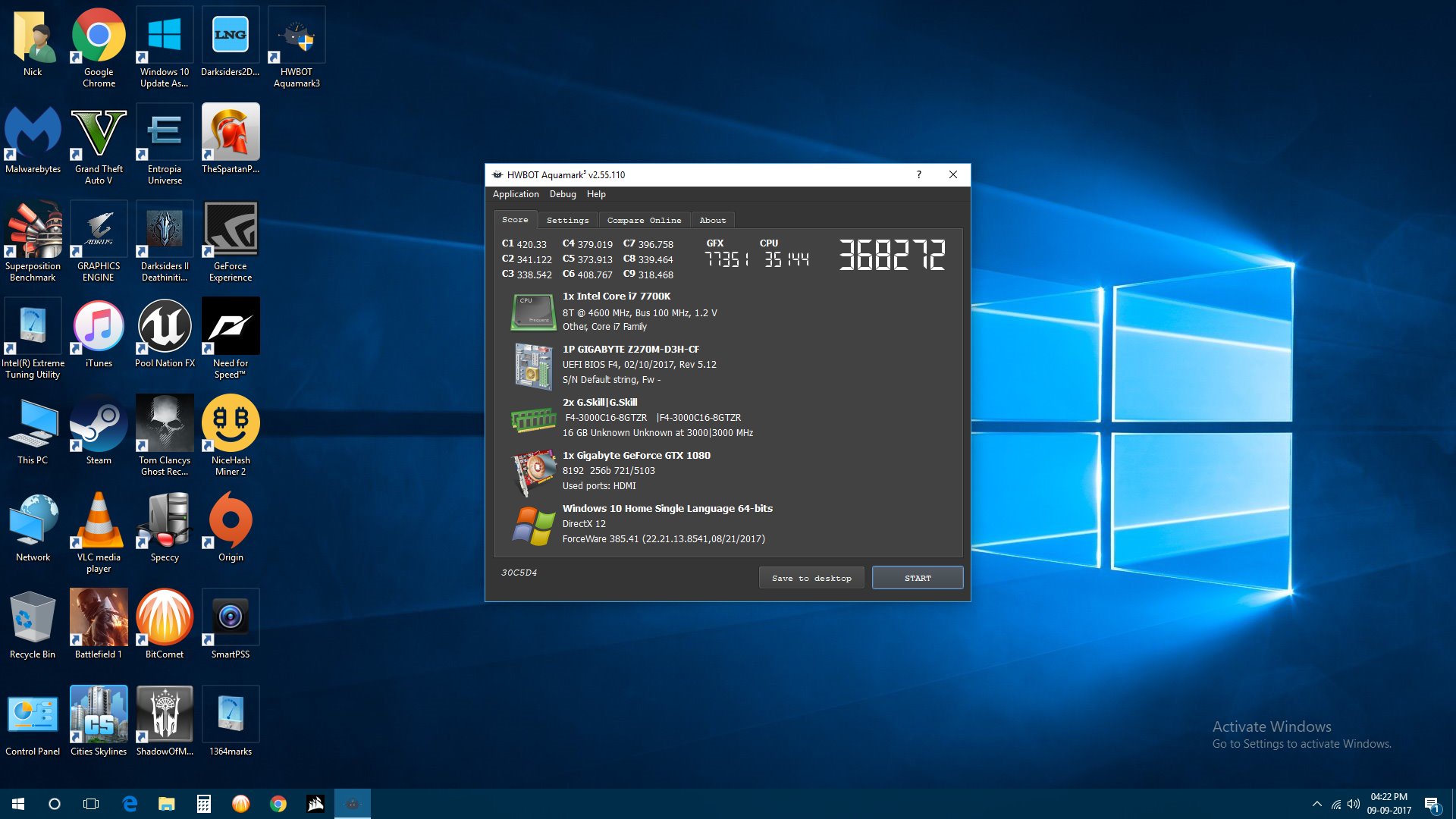Open TheSpartanP desktop shortcut
Viewport: 1456px width, 819px height.
tap(231, 139)
